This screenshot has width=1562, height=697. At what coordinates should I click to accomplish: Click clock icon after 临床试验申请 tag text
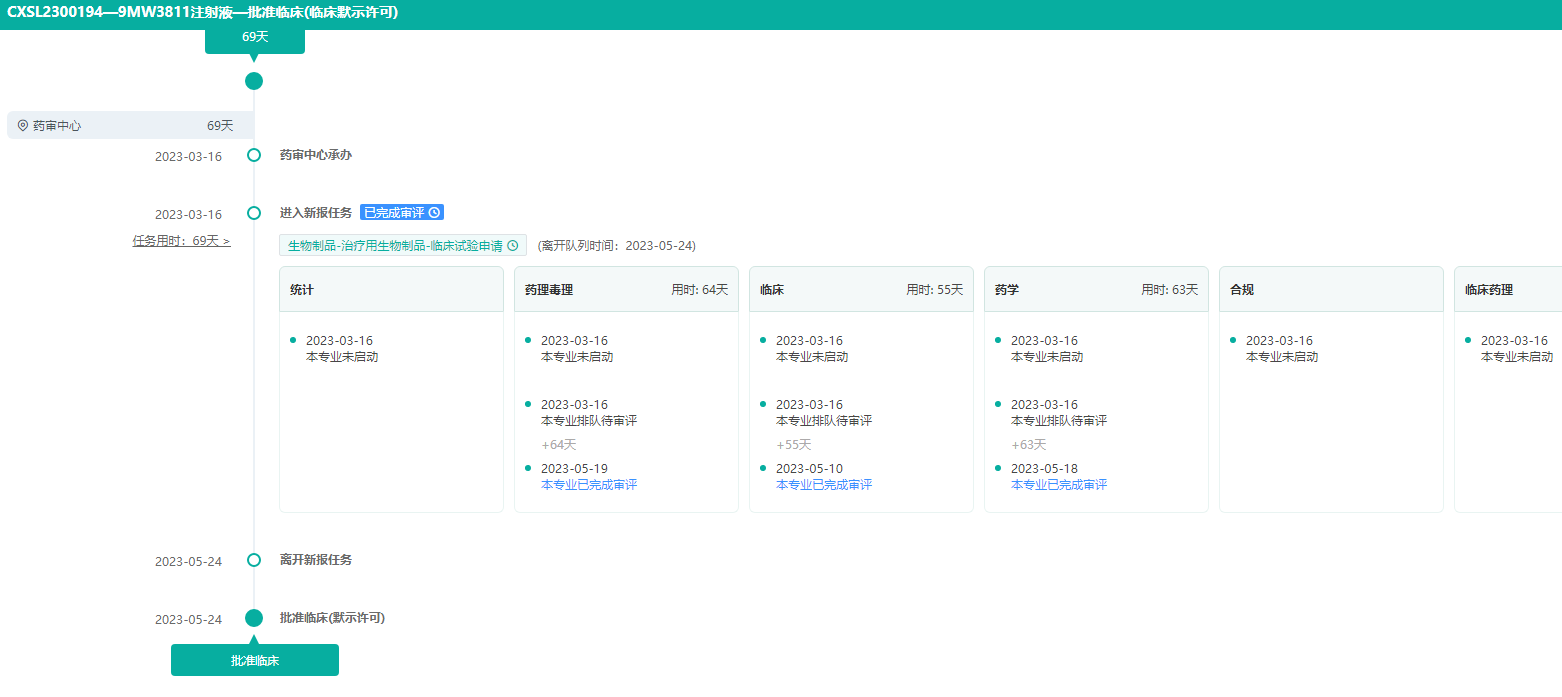(513, 246)
